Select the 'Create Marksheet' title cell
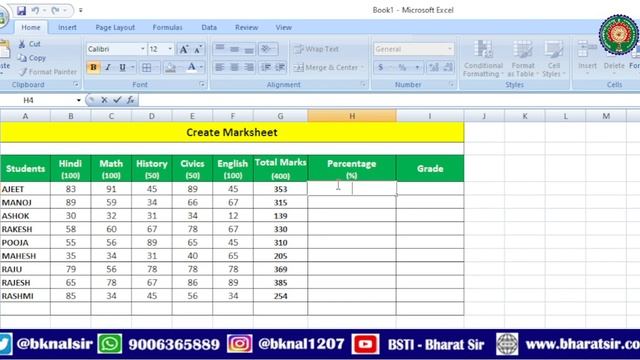This screenshot has width=640, height=360. (232, 132)
